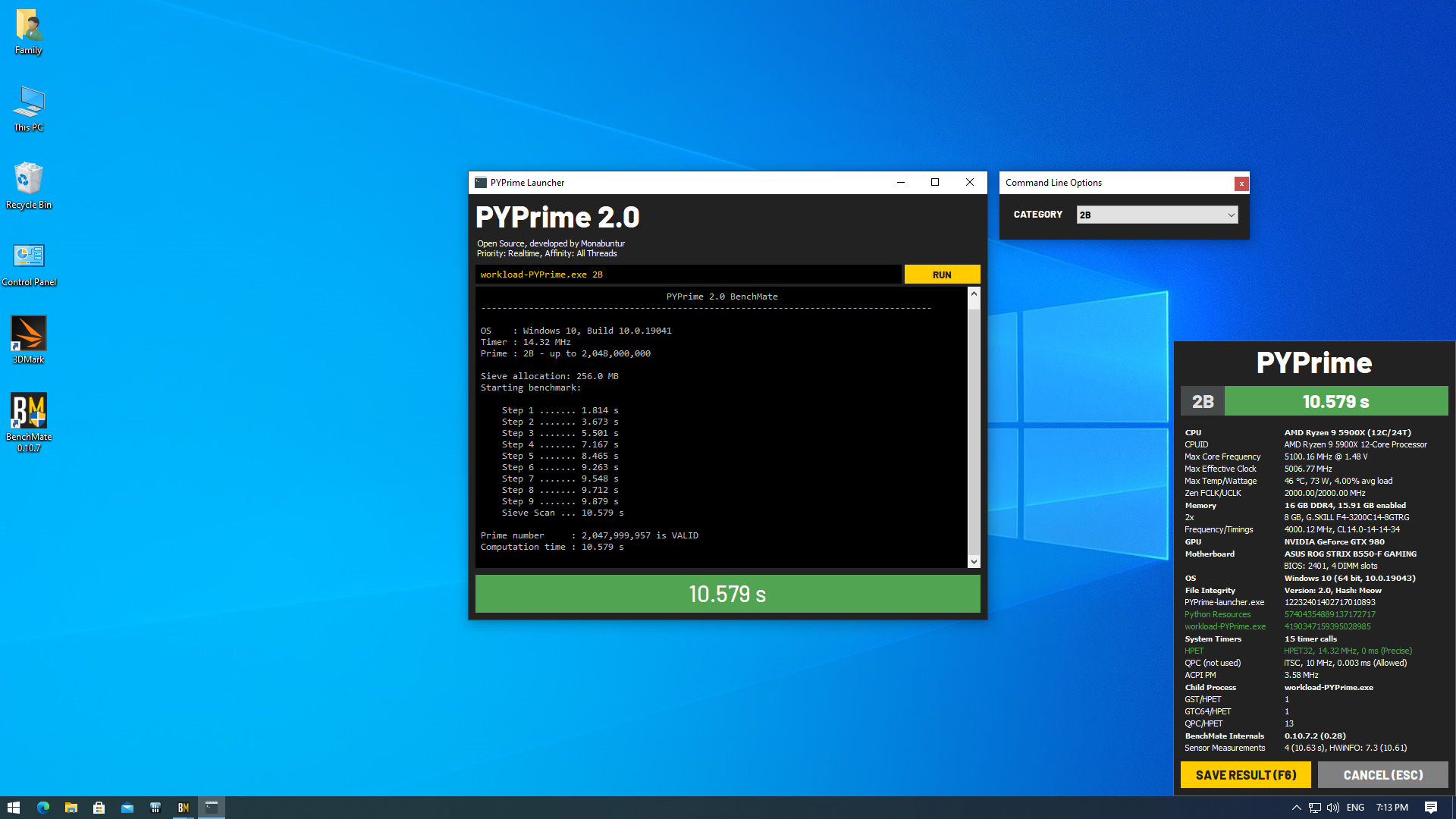Switch the ENG input language indicator
This screenshot has height=819, width=1456.
click(x=1355, y=808)
